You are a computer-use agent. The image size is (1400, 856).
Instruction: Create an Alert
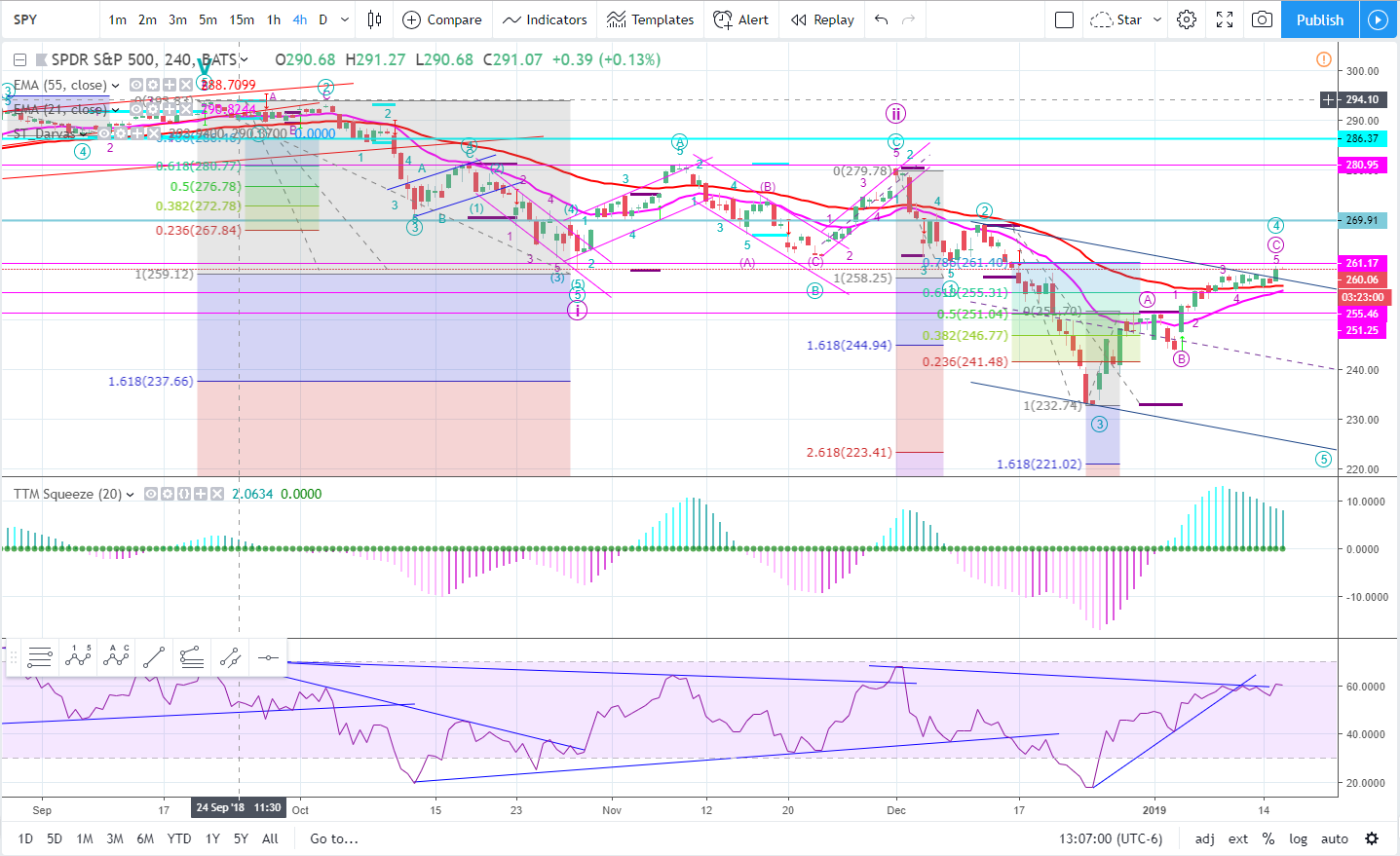[741, 19]
